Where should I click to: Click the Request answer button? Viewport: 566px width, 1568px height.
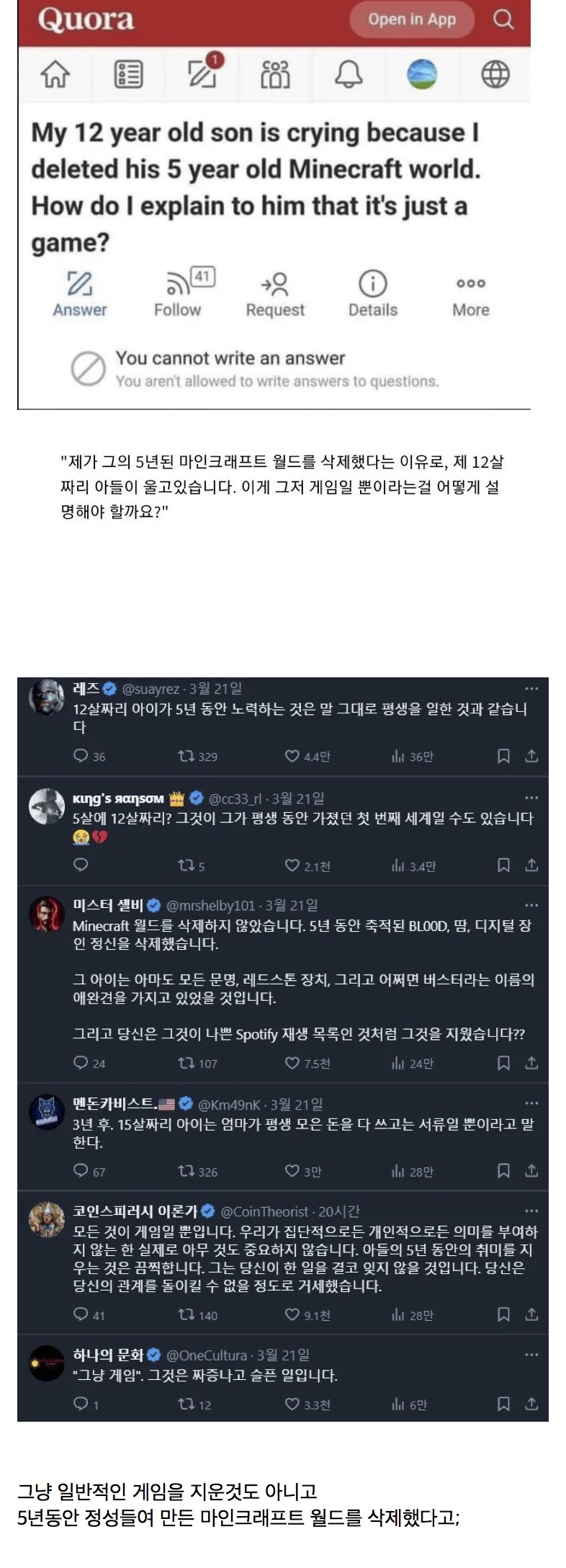click(x=275, y=293)
